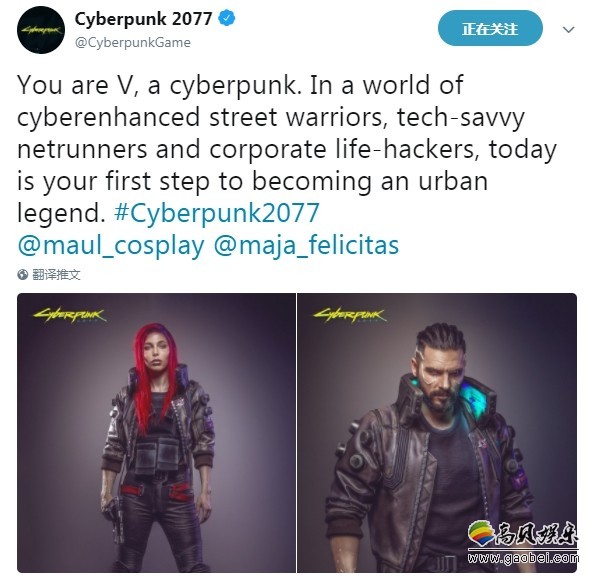Click the Cyberpunk logo in left photo

click(70, 315)
